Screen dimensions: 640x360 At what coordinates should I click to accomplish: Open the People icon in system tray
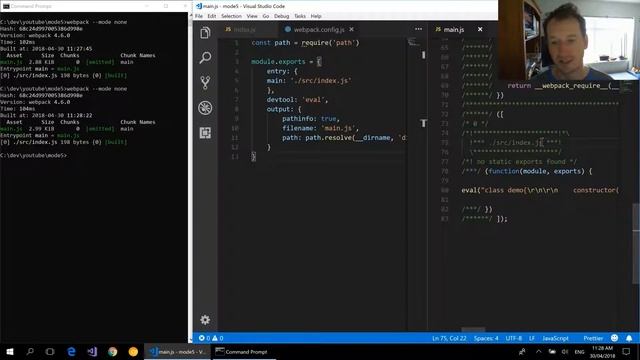pos(522,351)
